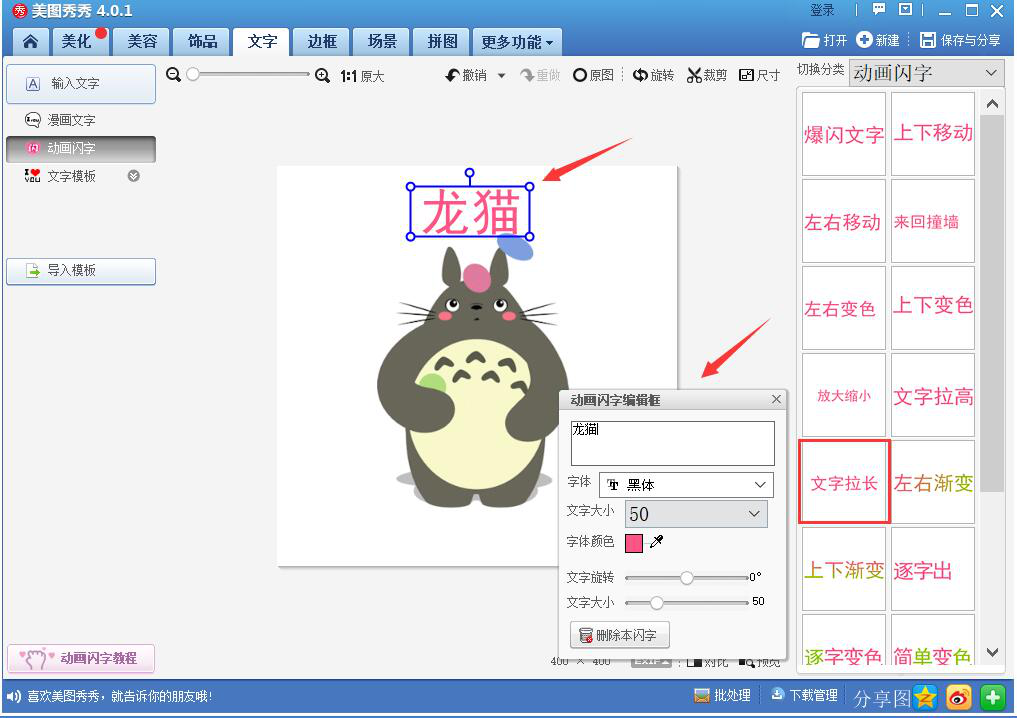Choose the 文字拉长 effect
Viewport: 1017px width, 718px height.
click(x=844, y=483)
